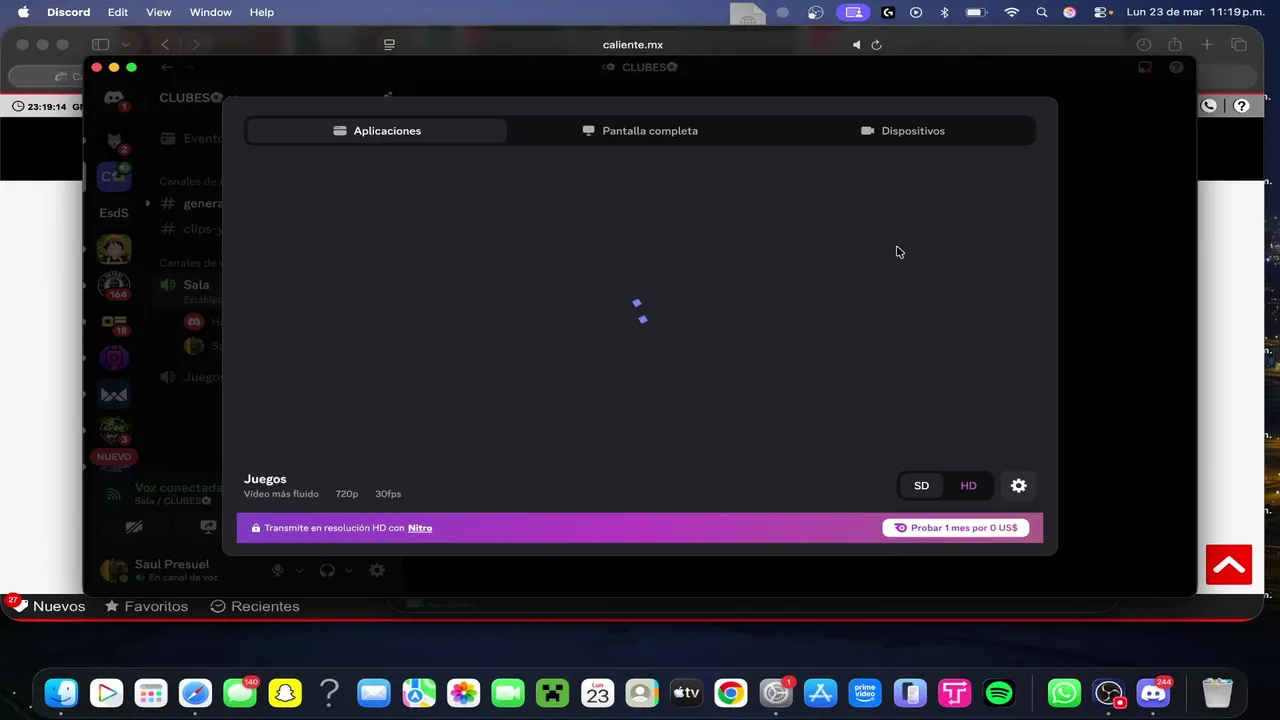Select HD stream quality
The image size is (1280, 720).
[968, 486]
